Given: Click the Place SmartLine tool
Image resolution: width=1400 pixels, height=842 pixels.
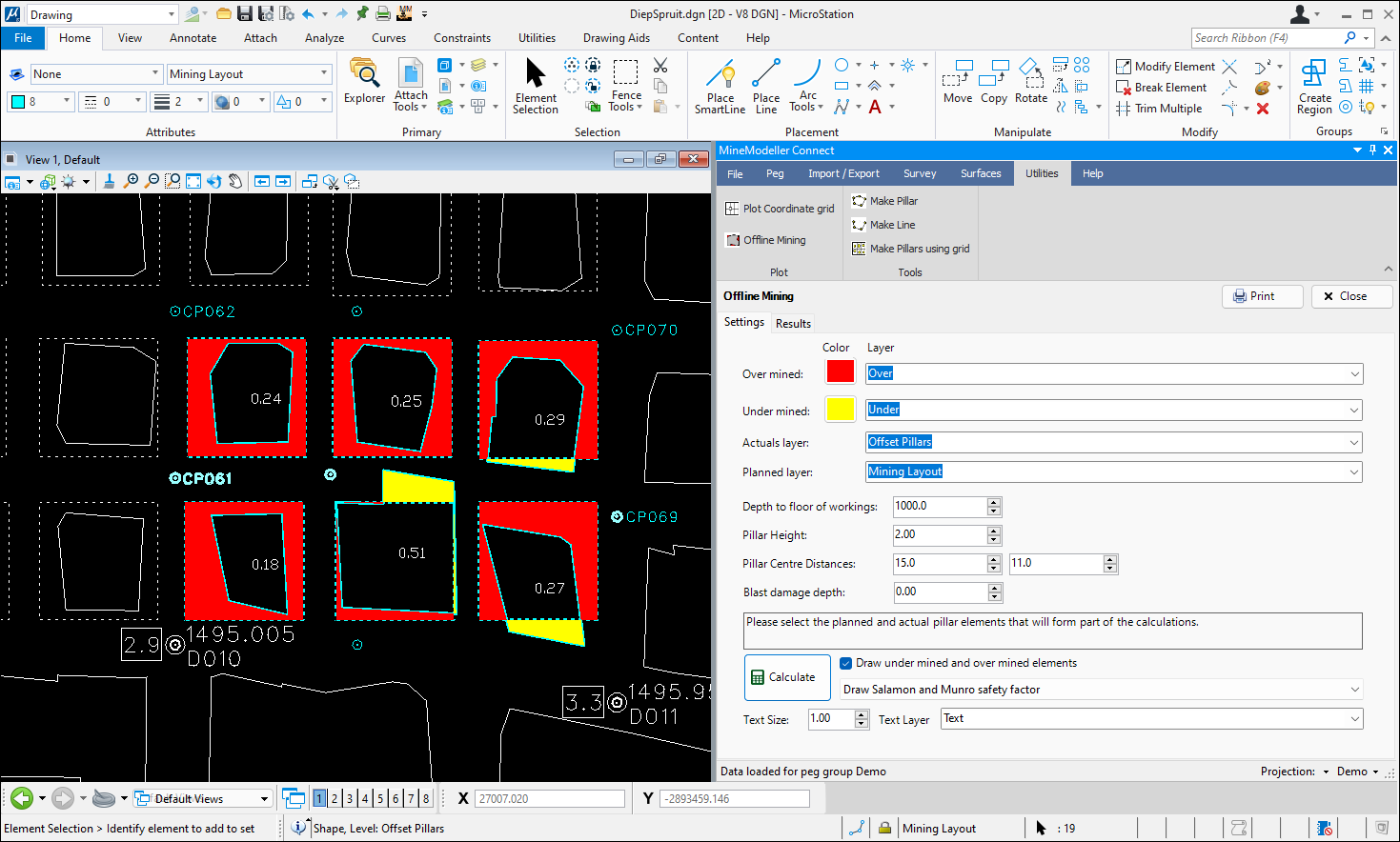Looking at the screenshot, I should (720, 76).
